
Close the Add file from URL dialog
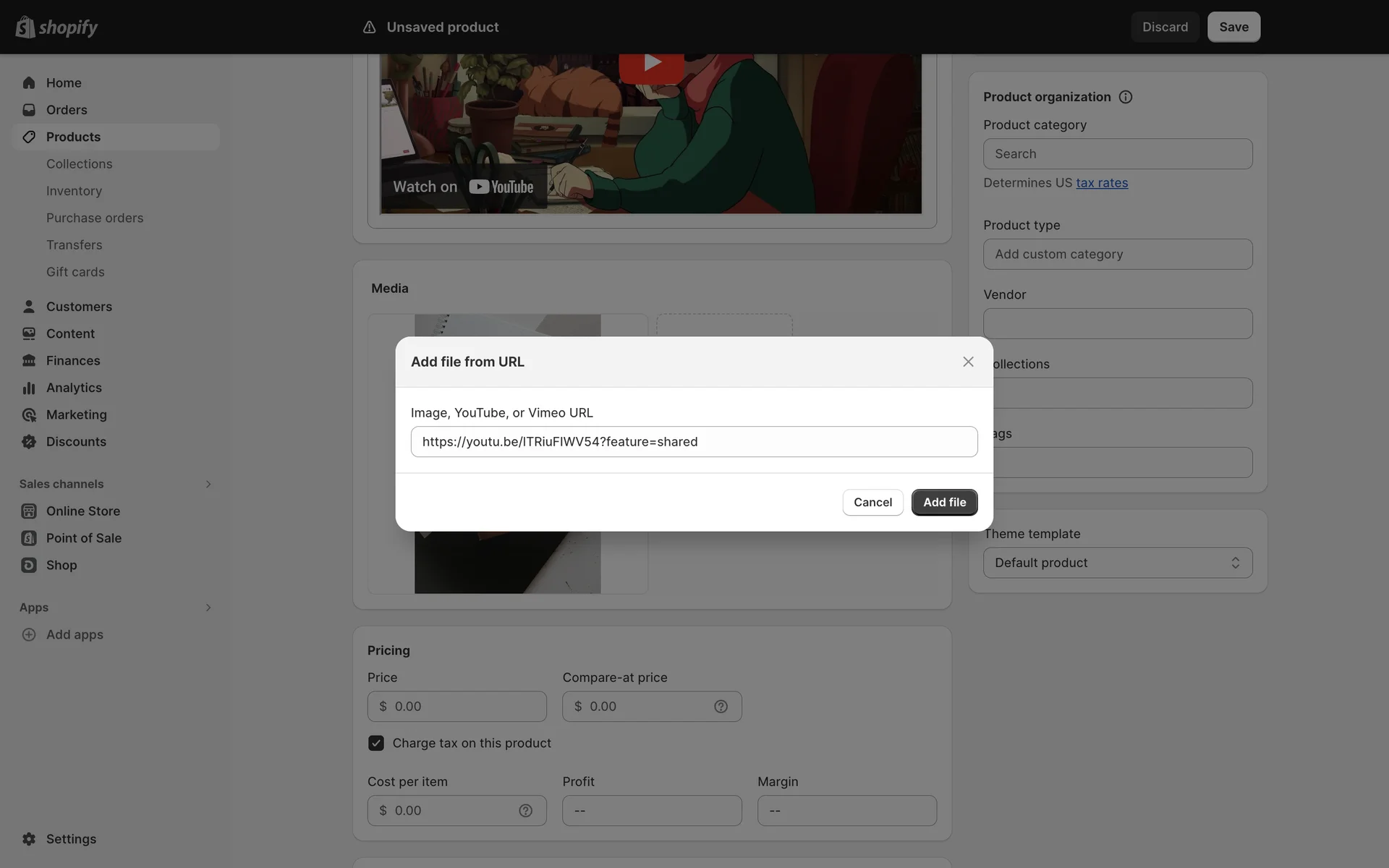coord(968,362)
